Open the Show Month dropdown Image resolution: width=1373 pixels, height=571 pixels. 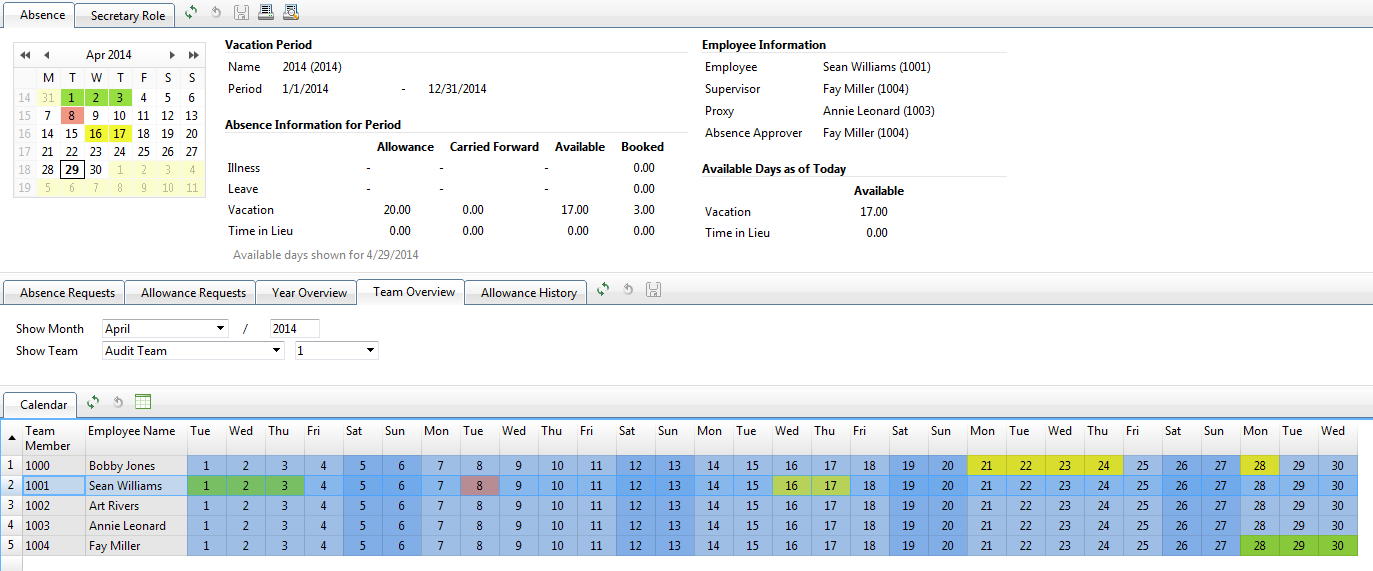220,329
